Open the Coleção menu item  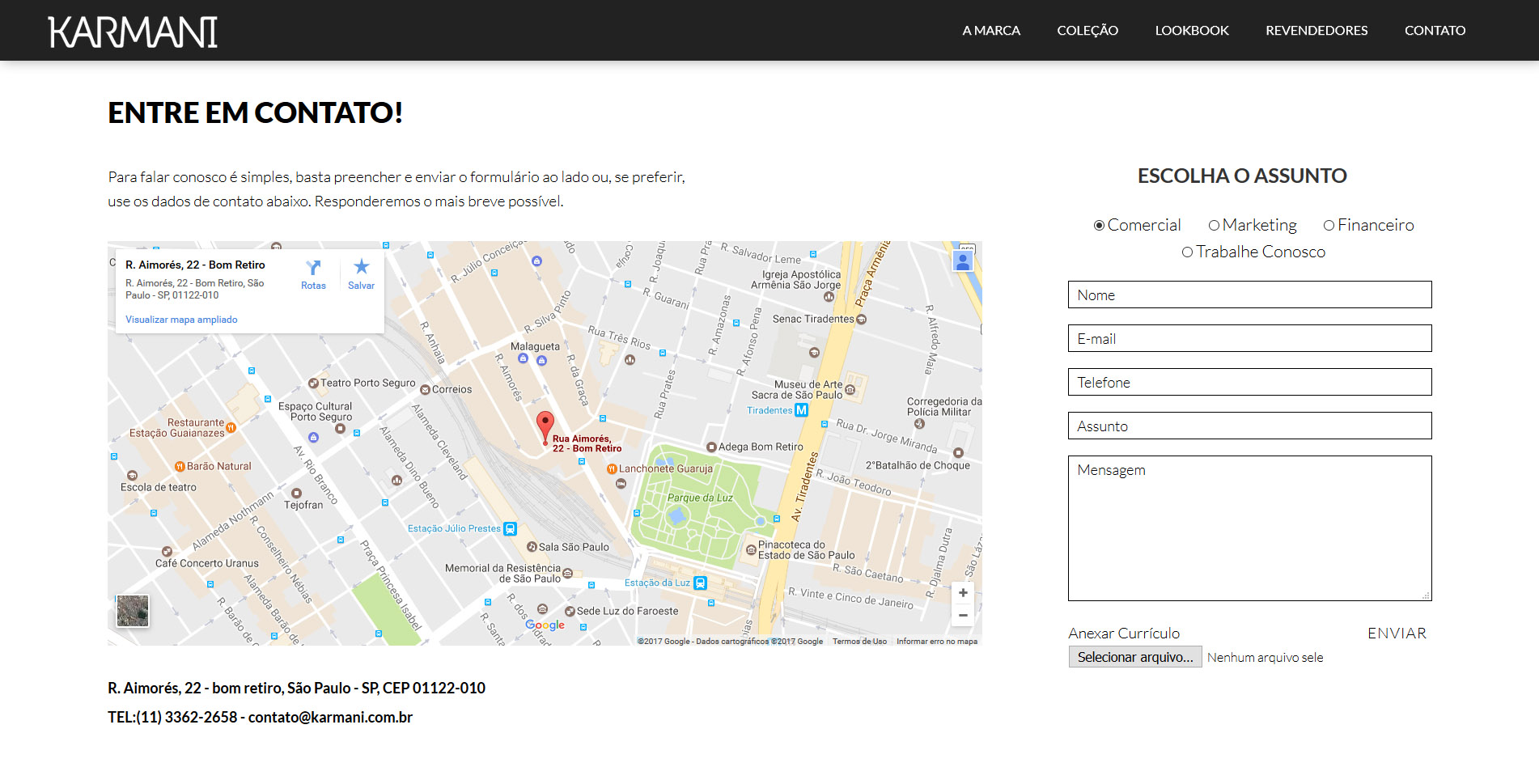point(1087,31)
